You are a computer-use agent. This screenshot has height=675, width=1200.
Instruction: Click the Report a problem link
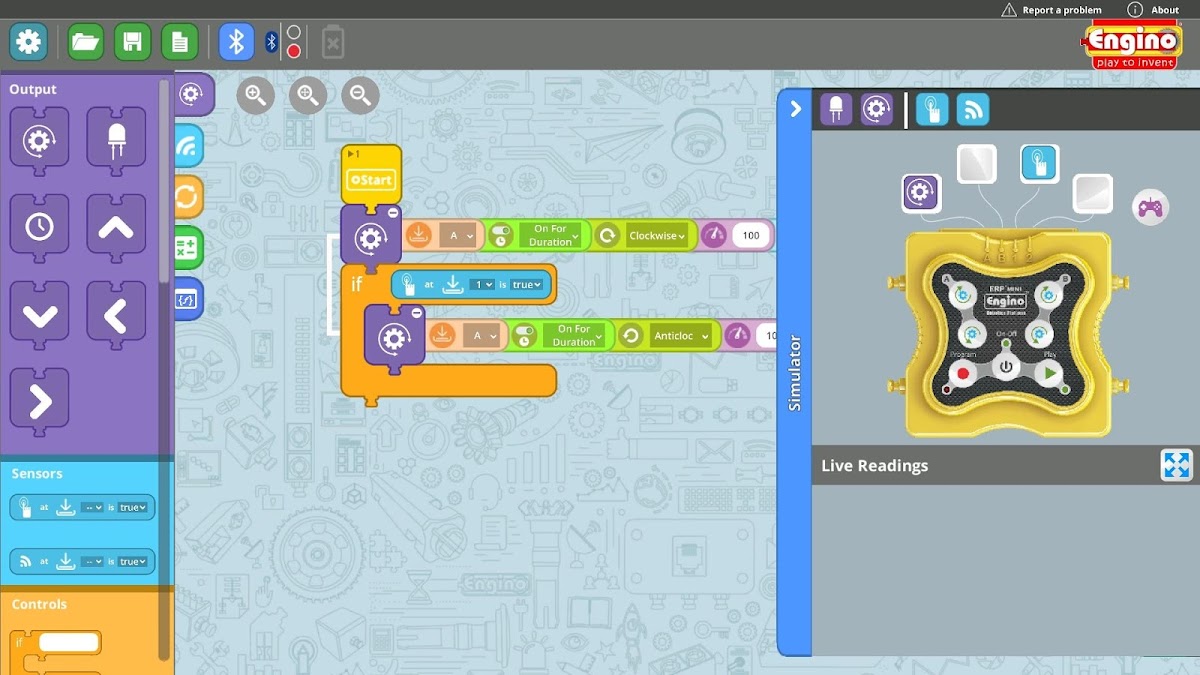pos(1051,10)
